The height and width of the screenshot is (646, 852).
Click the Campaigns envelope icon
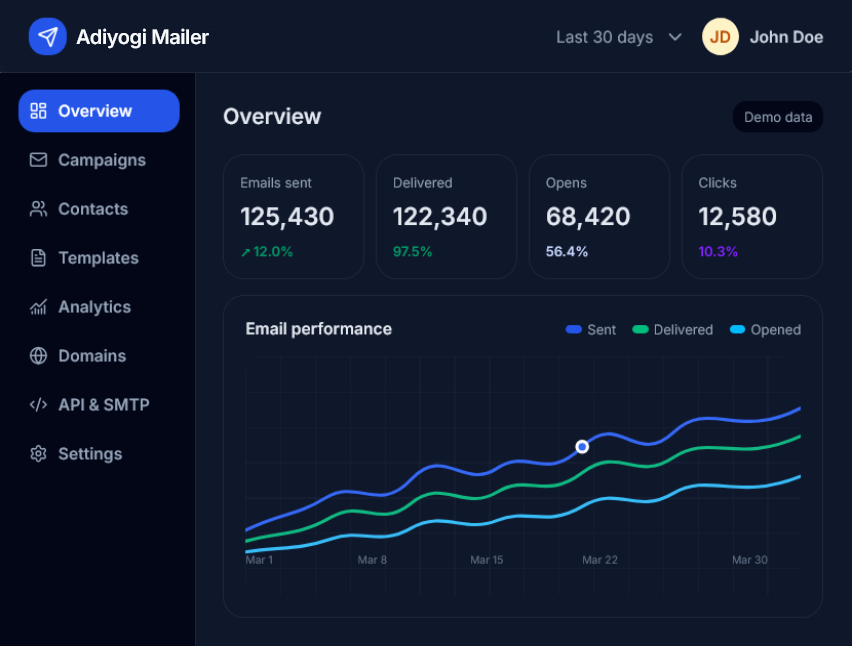coord(38,160)
